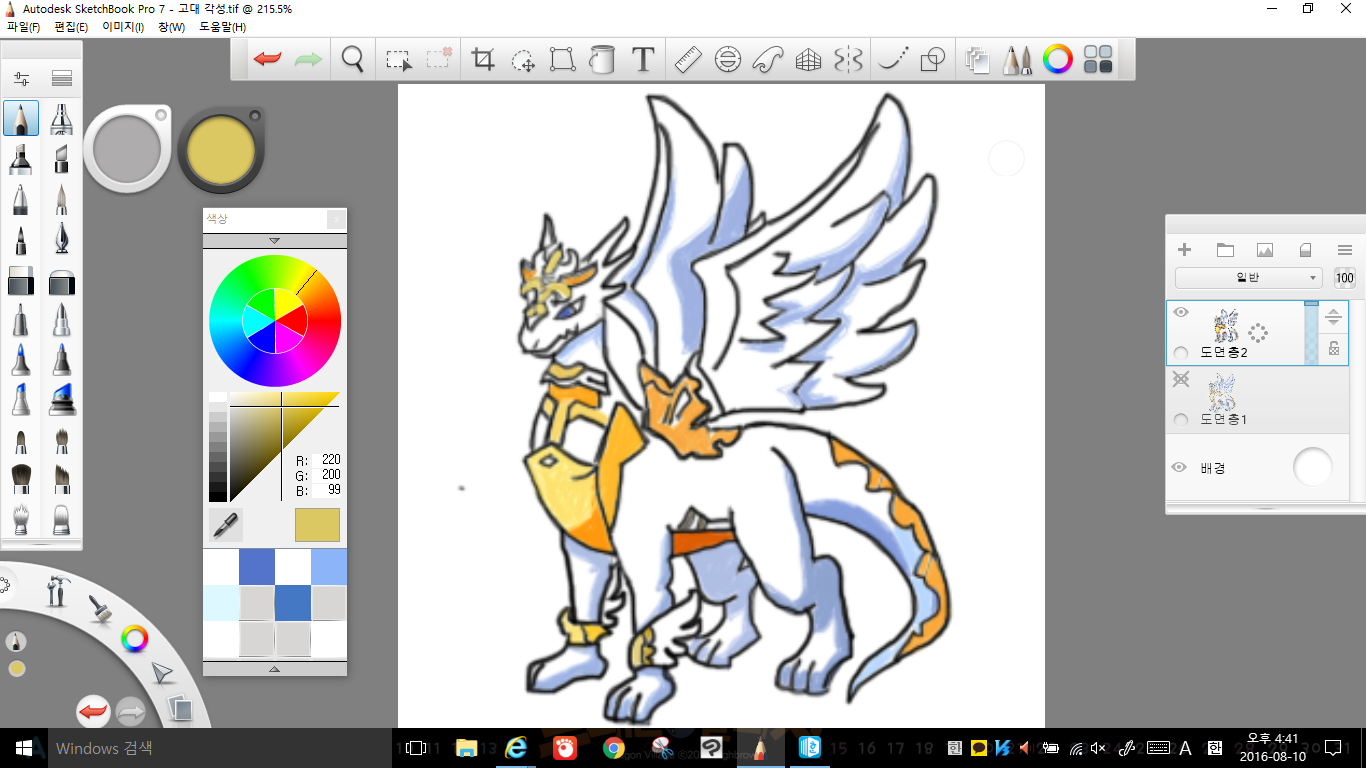Hide the 도면층2 layer eye icon
The width and height of the screenshot is (1366, 768).
pos(1181,312)
